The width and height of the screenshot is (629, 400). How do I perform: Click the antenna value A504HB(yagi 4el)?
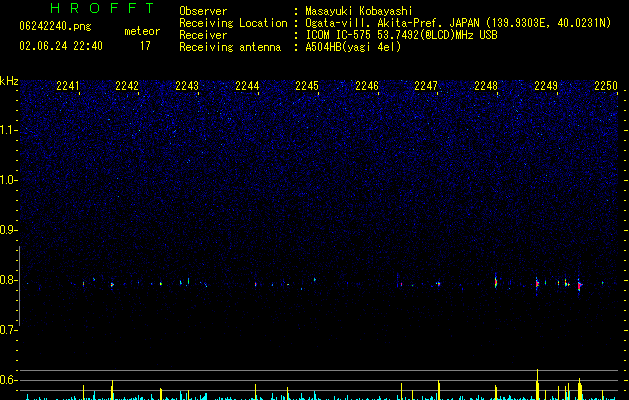353,47
